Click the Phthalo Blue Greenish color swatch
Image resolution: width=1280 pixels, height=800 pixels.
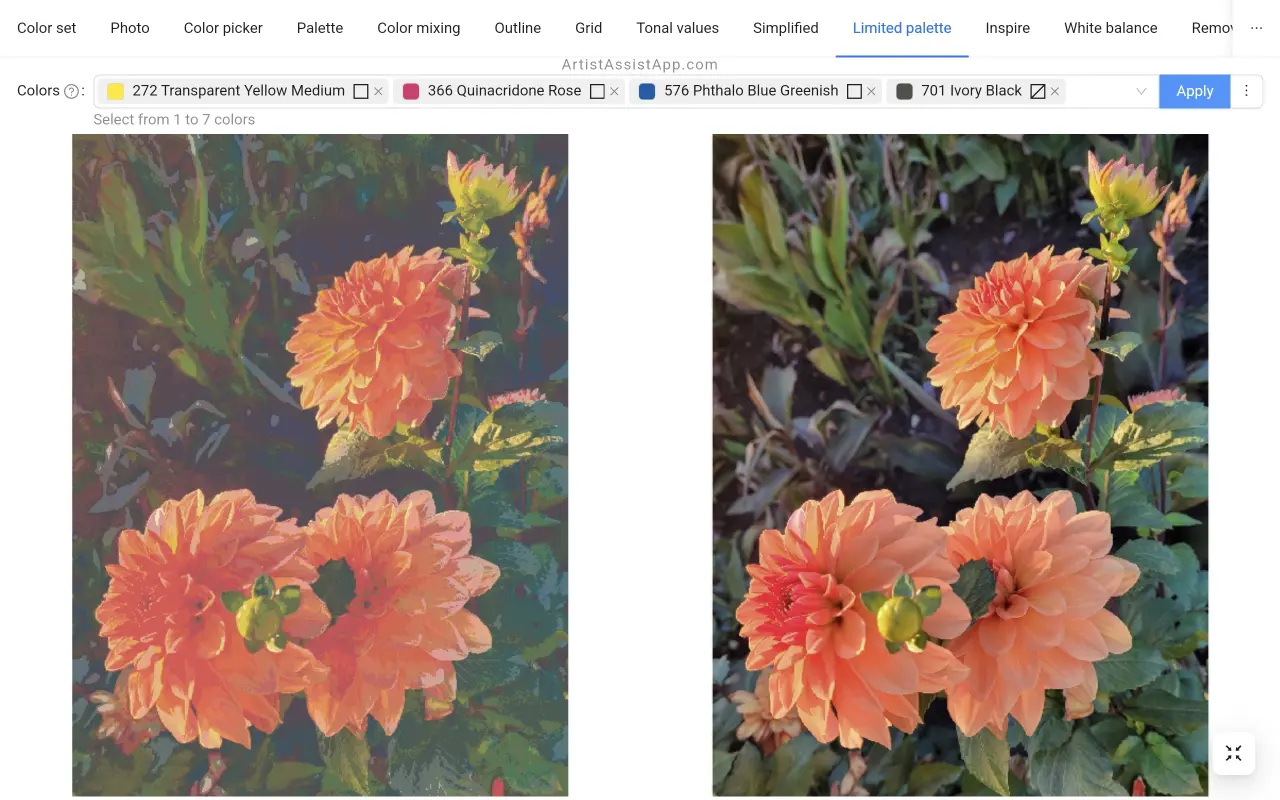click(x=647, y=91)
